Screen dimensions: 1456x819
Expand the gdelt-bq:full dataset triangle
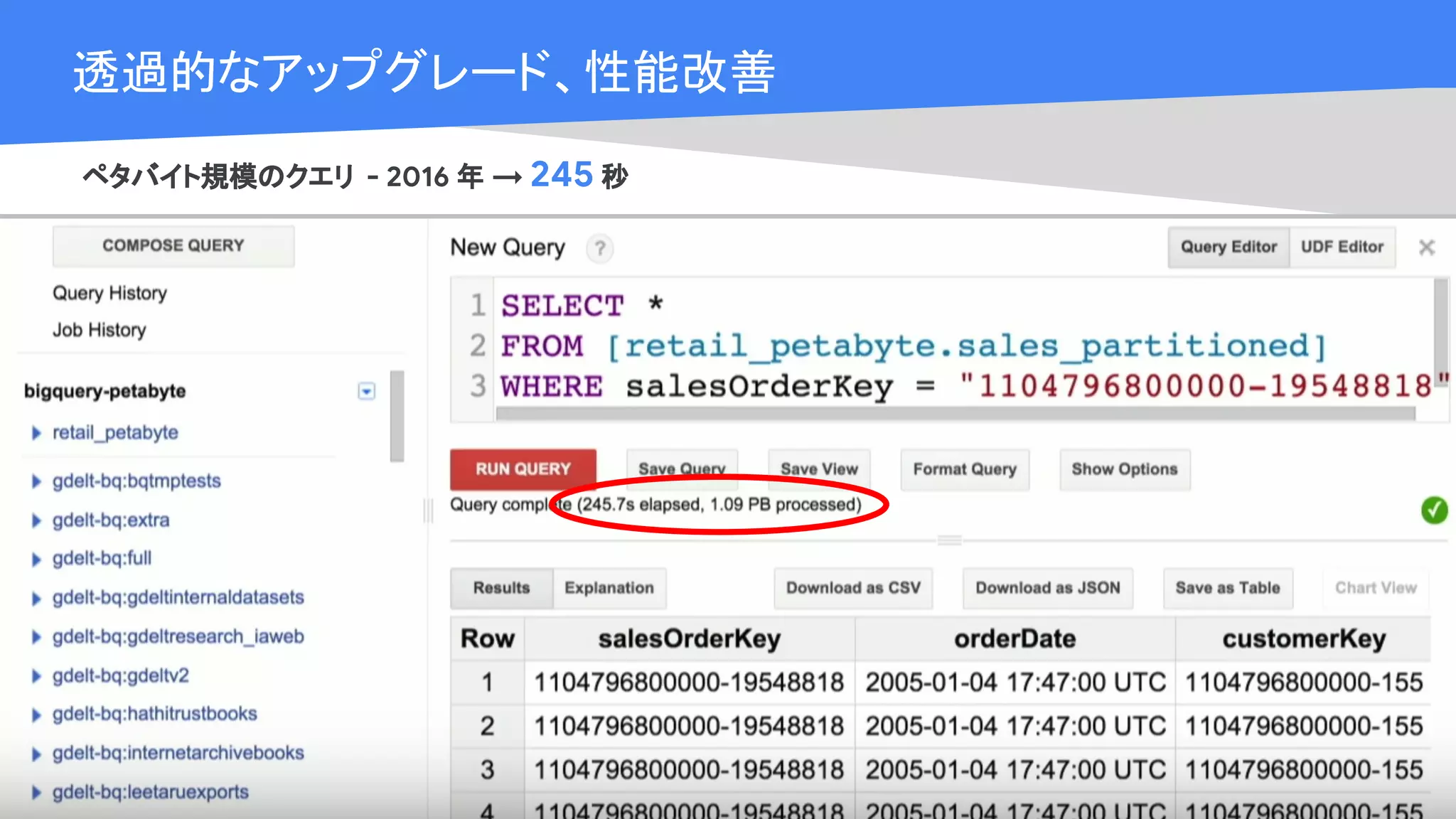tap(36, 559)
